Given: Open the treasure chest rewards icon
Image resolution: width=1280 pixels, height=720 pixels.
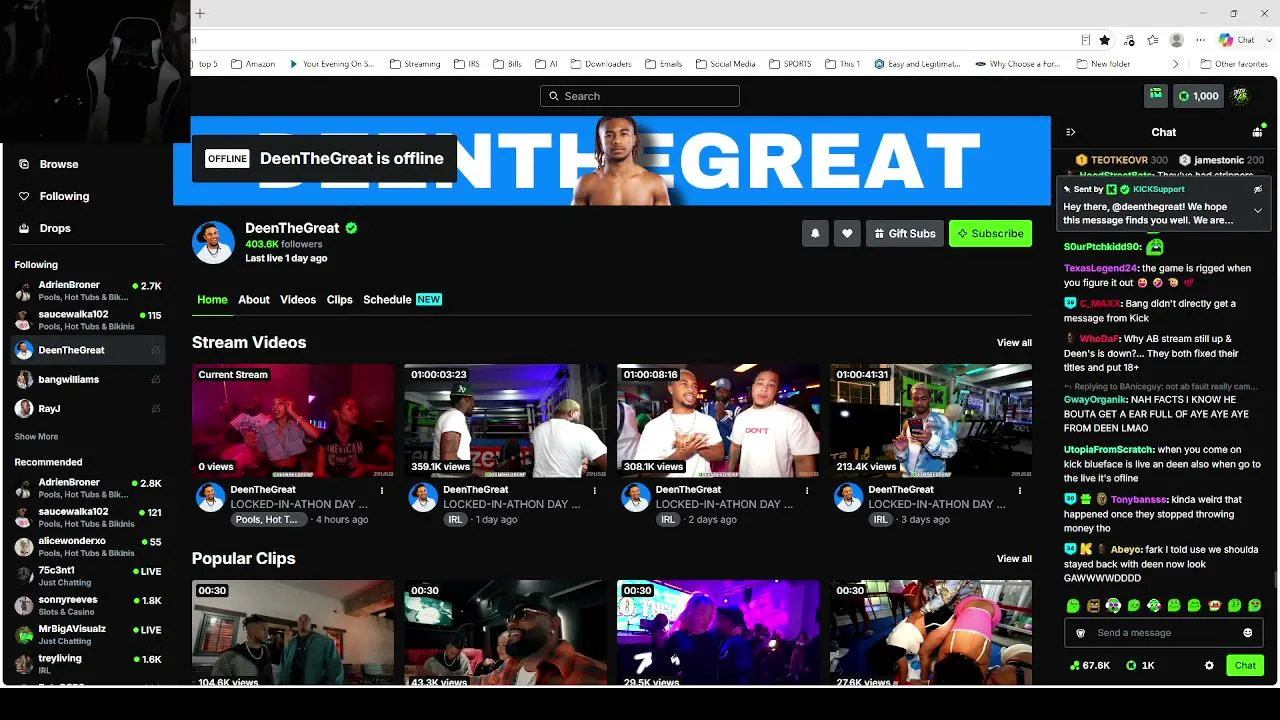Looking at the screenshot, I should (x=1156, y=95).
